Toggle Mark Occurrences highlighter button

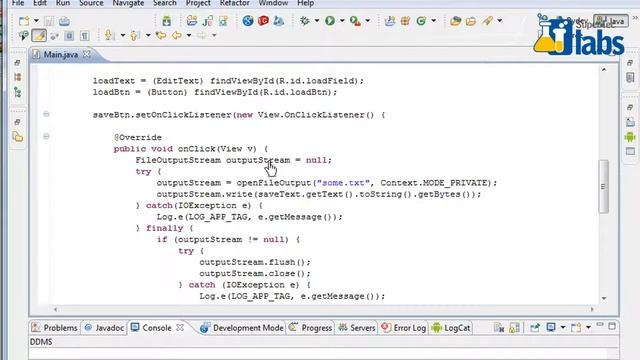(x=39, y=36)
